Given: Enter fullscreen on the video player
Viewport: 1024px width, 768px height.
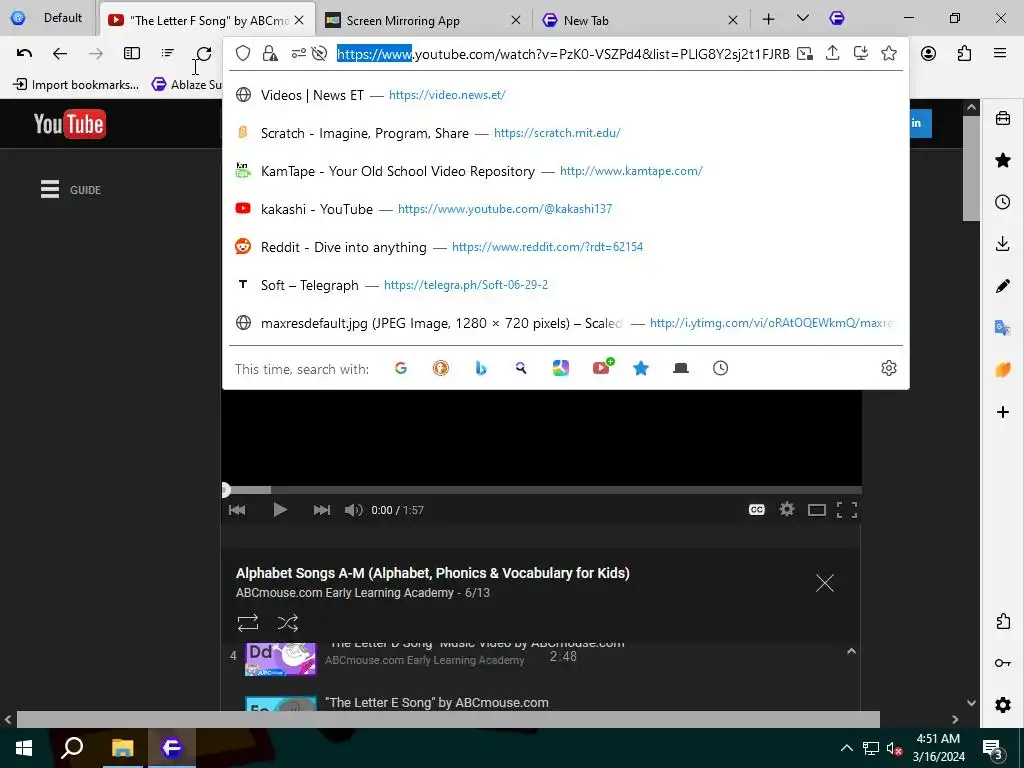Looking at the screenshot, I should (847, 510).
